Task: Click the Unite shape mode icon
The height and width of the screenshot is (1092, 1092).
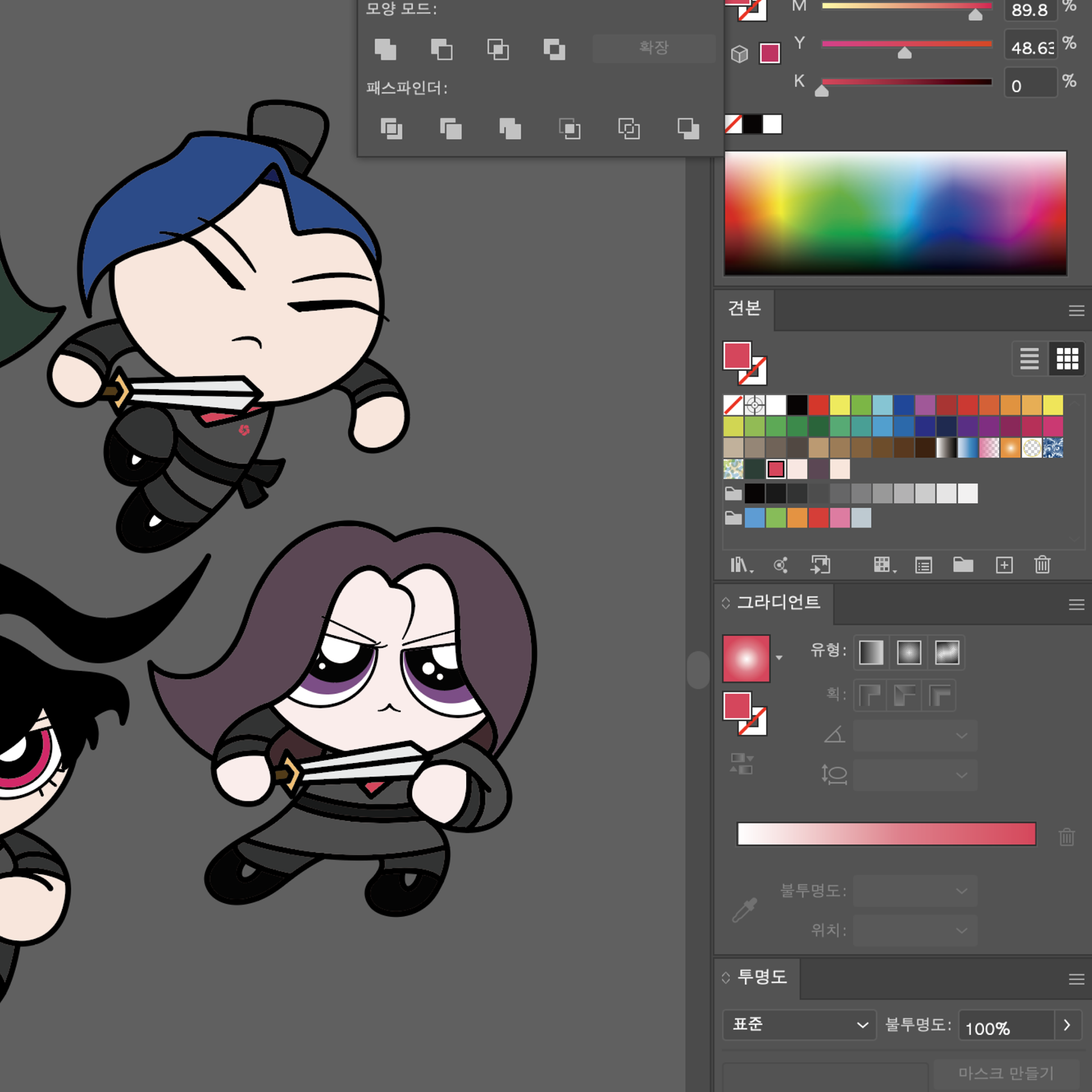Action: (x=386, y=49)
